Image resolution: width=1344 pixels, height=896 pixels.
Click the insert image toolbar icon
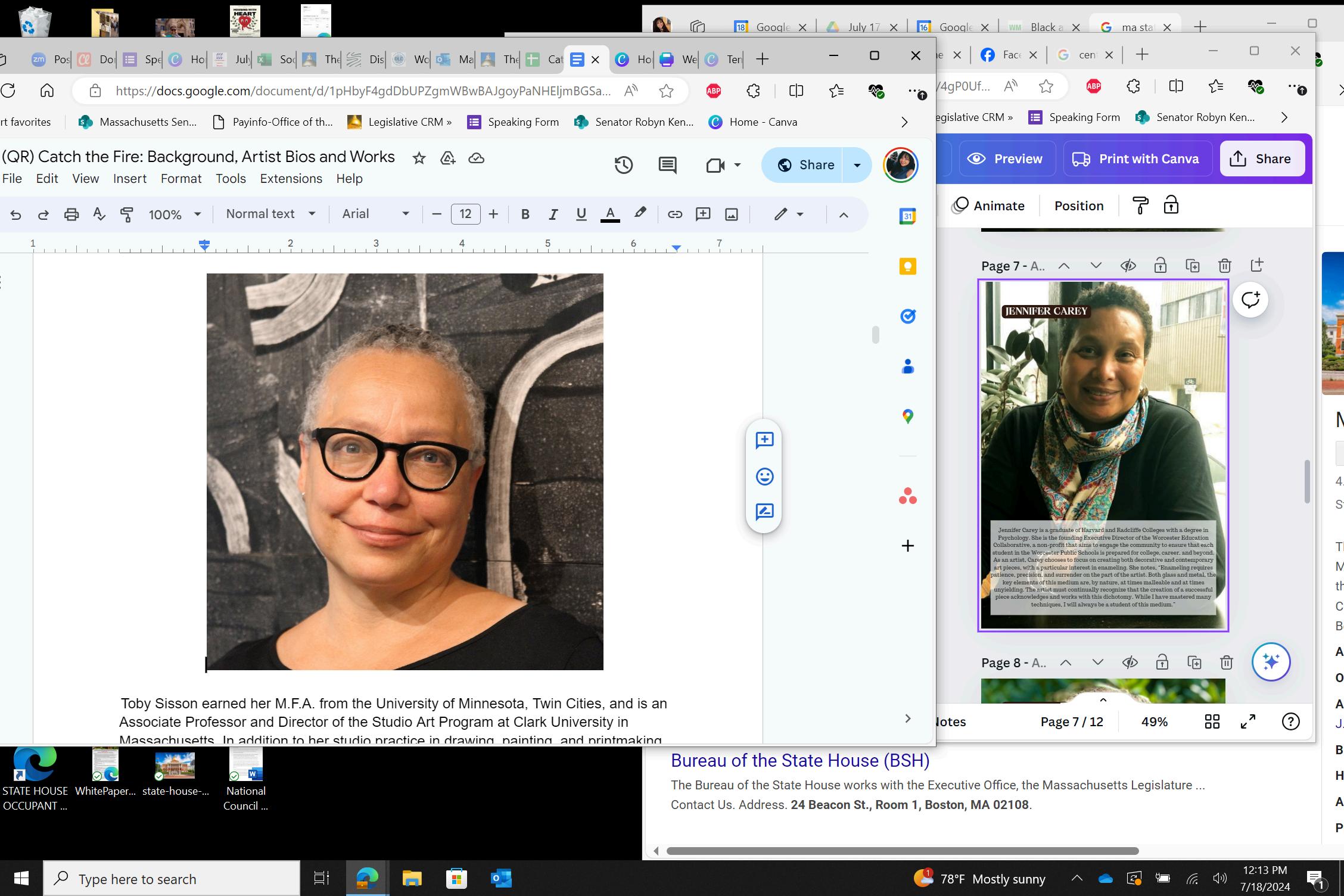(x=732, y=214)
